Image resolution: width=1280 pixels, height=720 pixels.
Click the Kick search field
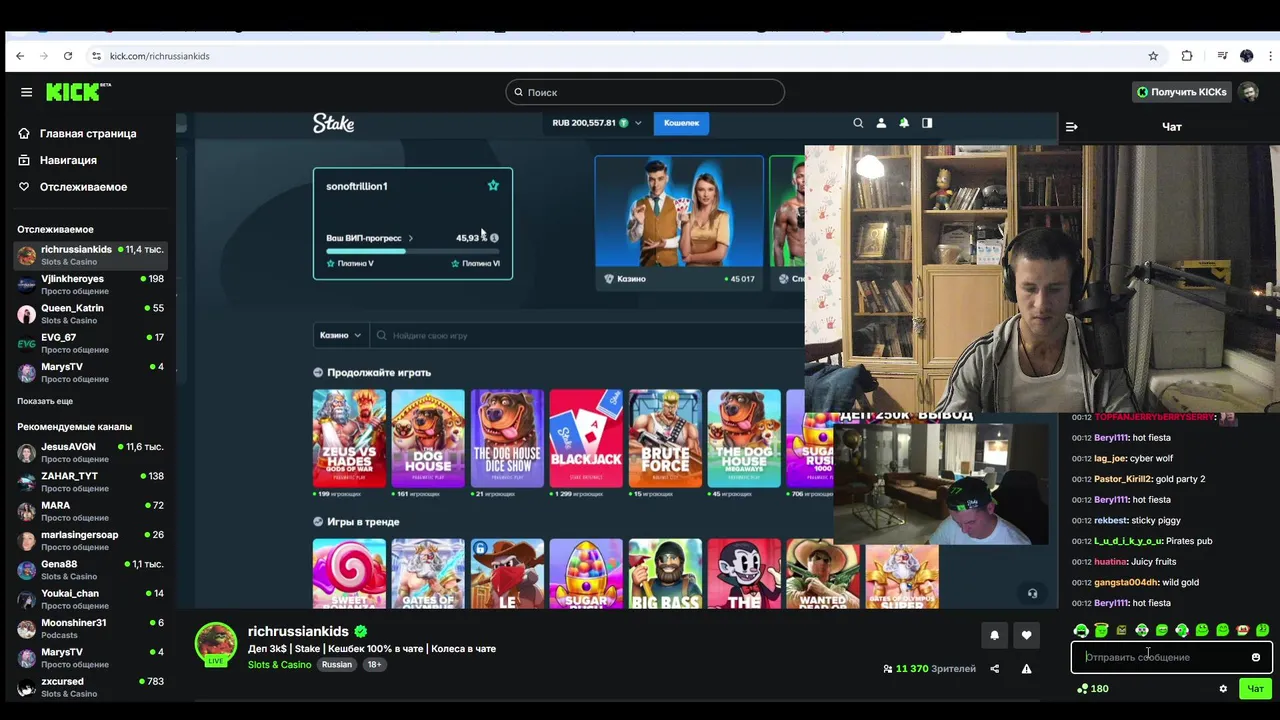[645, 92]
